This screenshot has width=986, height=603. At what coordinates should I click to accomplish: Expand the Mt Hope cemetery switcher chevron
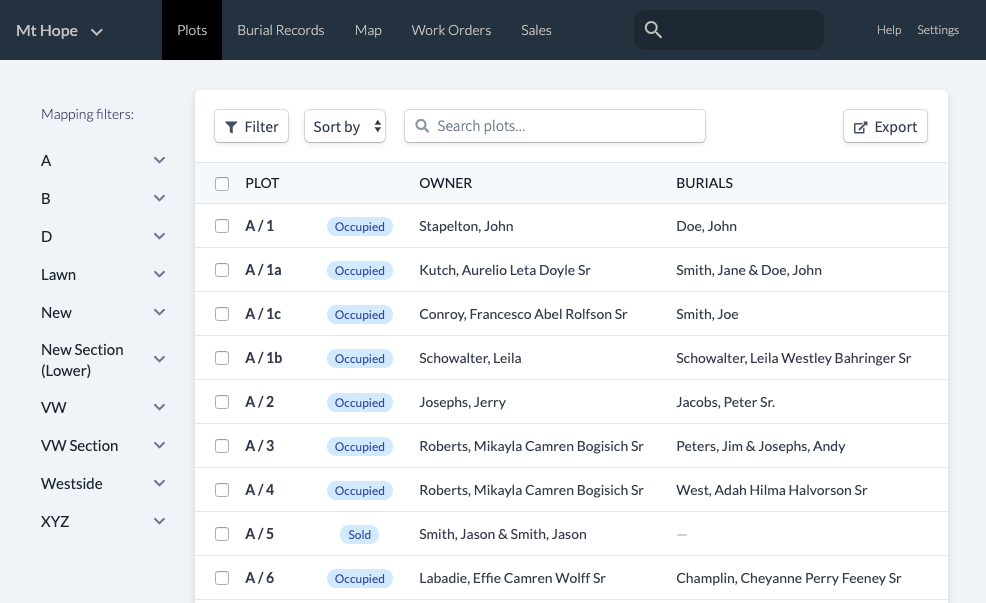pos(96,31)
